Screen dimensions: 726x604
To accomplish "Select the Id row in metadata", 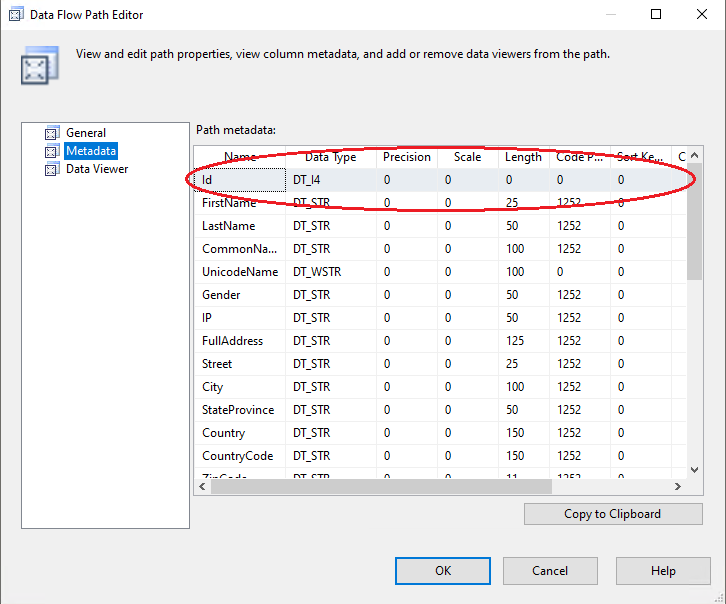I will [240, 180].
